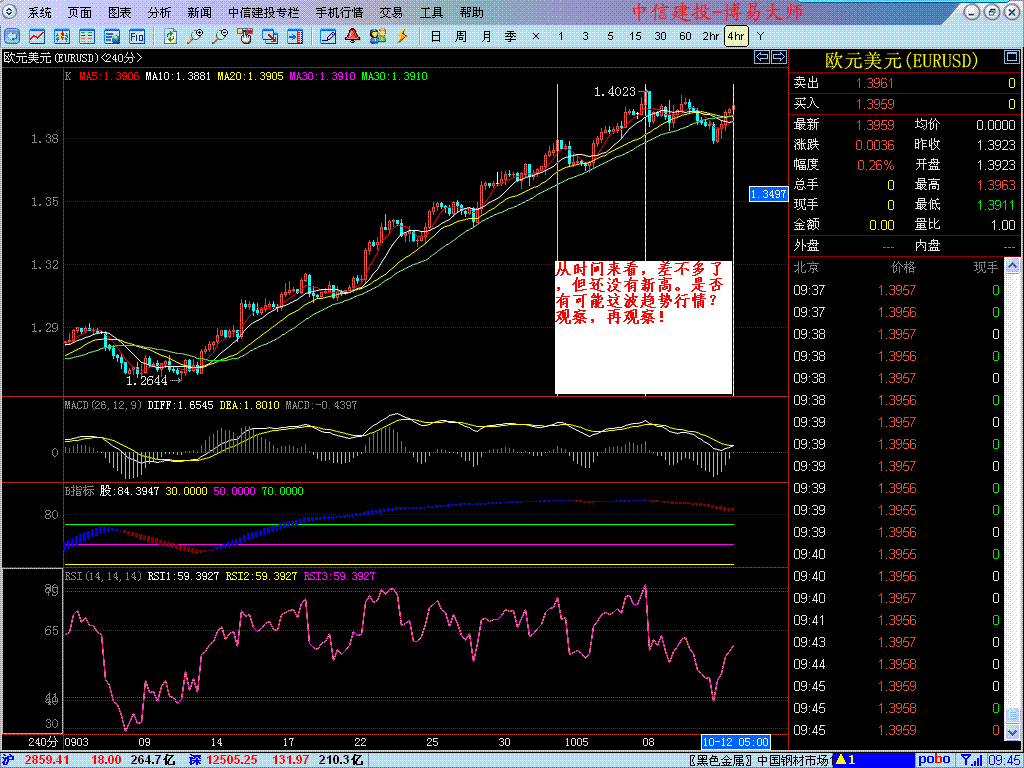
Task: Click the × multiplier period button
Action: [x=536, y=36]
